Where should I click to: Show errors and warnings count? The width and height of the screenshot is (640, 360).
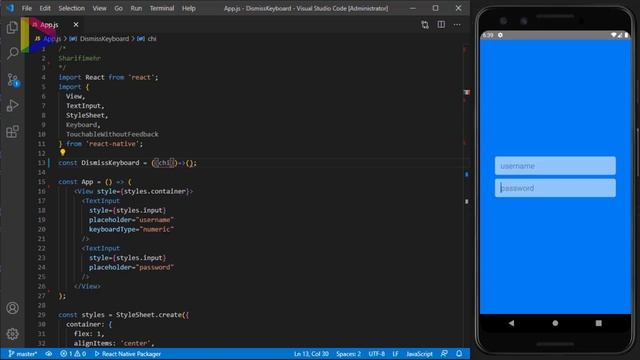(73, 353)
